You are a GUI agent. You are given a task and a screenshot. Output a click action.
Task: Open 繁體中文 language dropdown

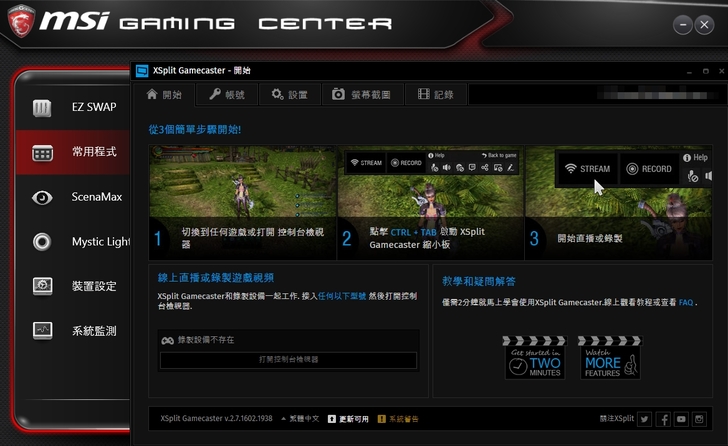click(300, 419)
